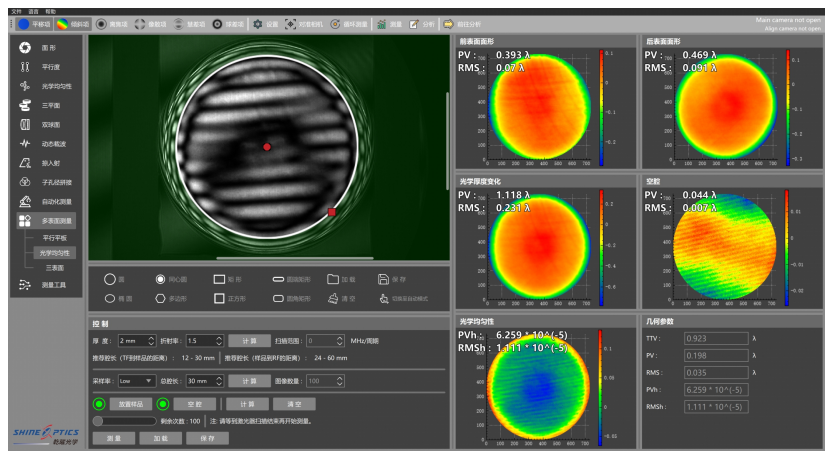Click the 倾斜项 rainbow icon

(x=62, y=23)
